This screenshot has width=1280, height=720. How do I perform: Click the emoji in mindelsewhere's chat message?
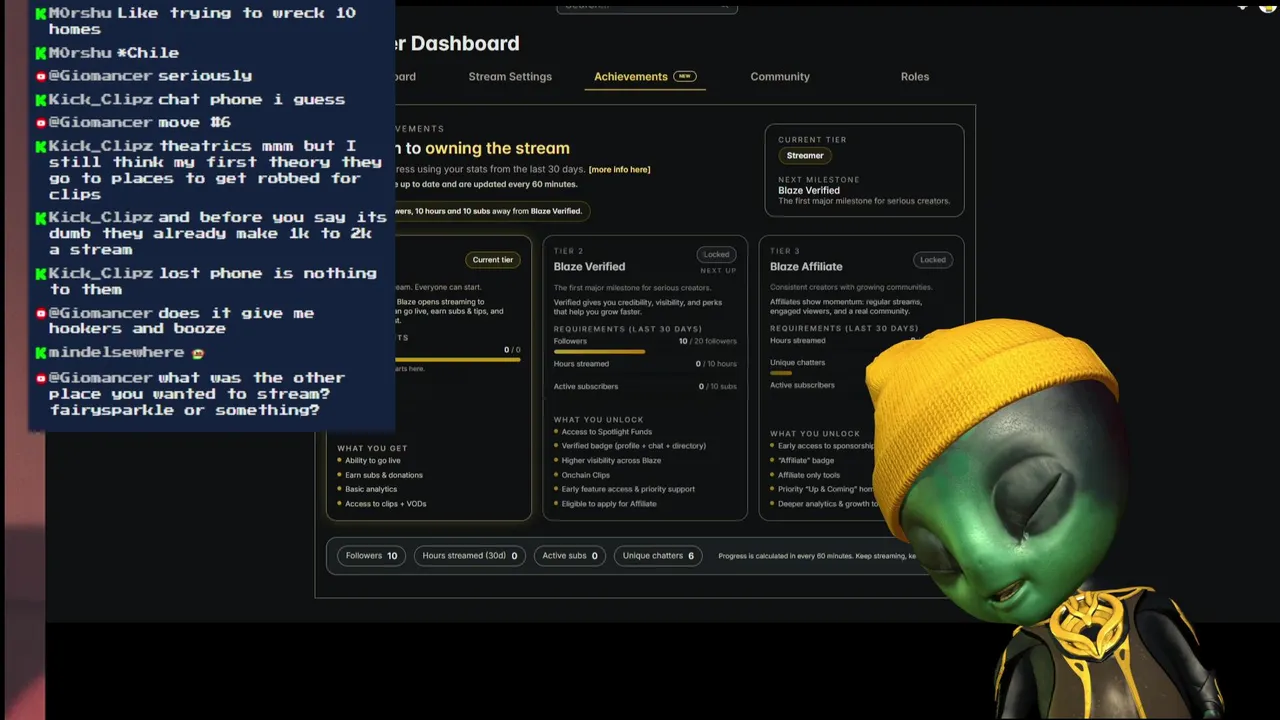pos(198,353)
